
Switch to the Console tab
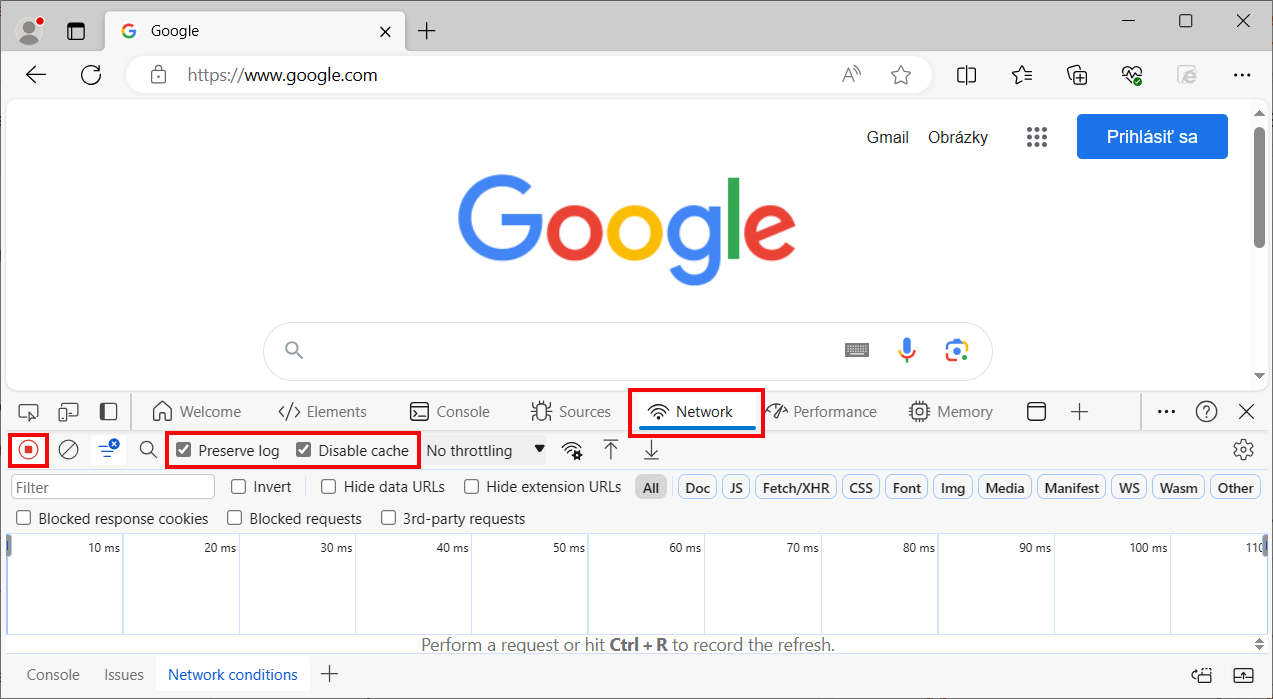pos(450,412)
